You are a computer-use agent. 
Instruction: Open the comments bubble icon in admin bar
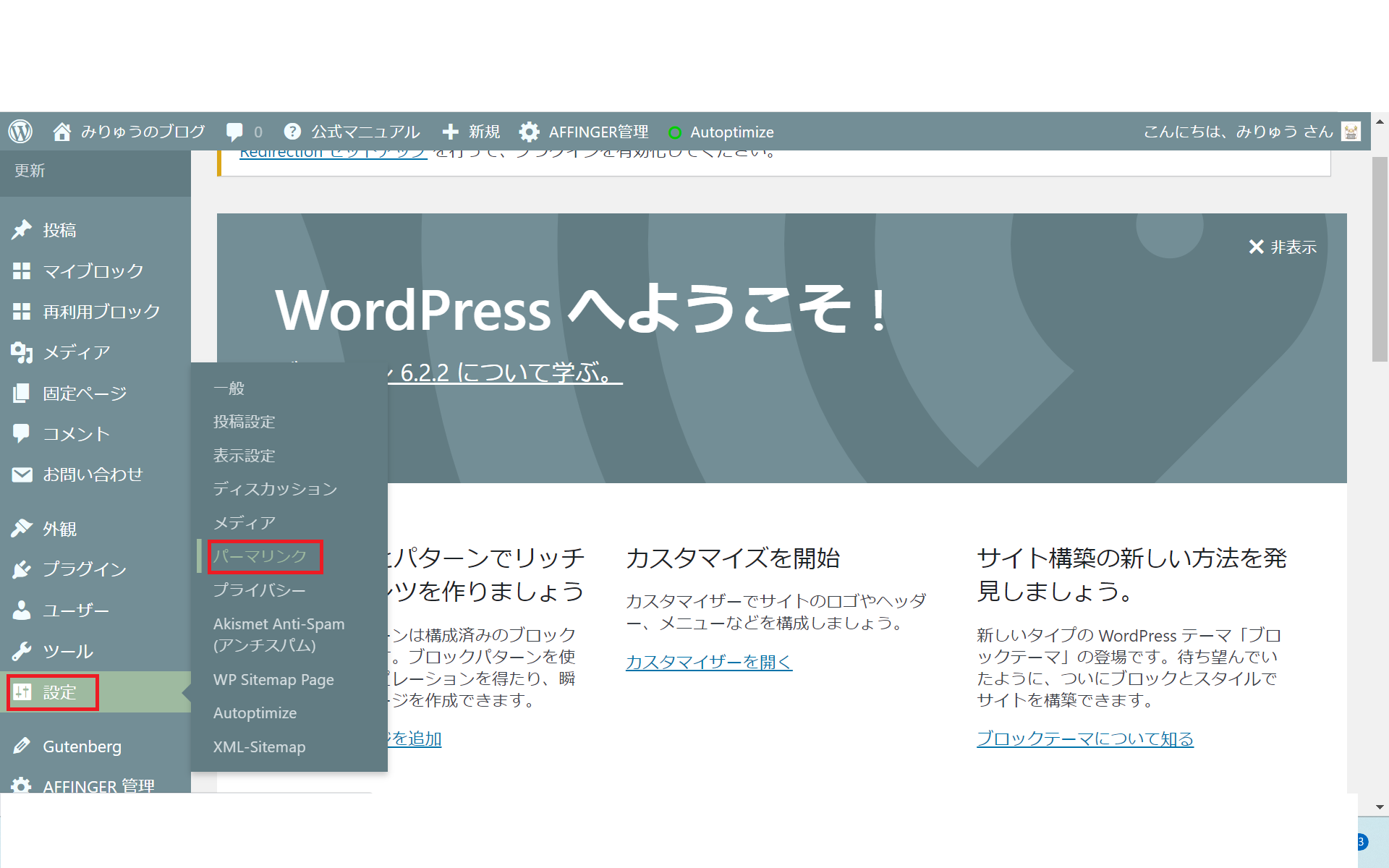[x=234, y=132]
